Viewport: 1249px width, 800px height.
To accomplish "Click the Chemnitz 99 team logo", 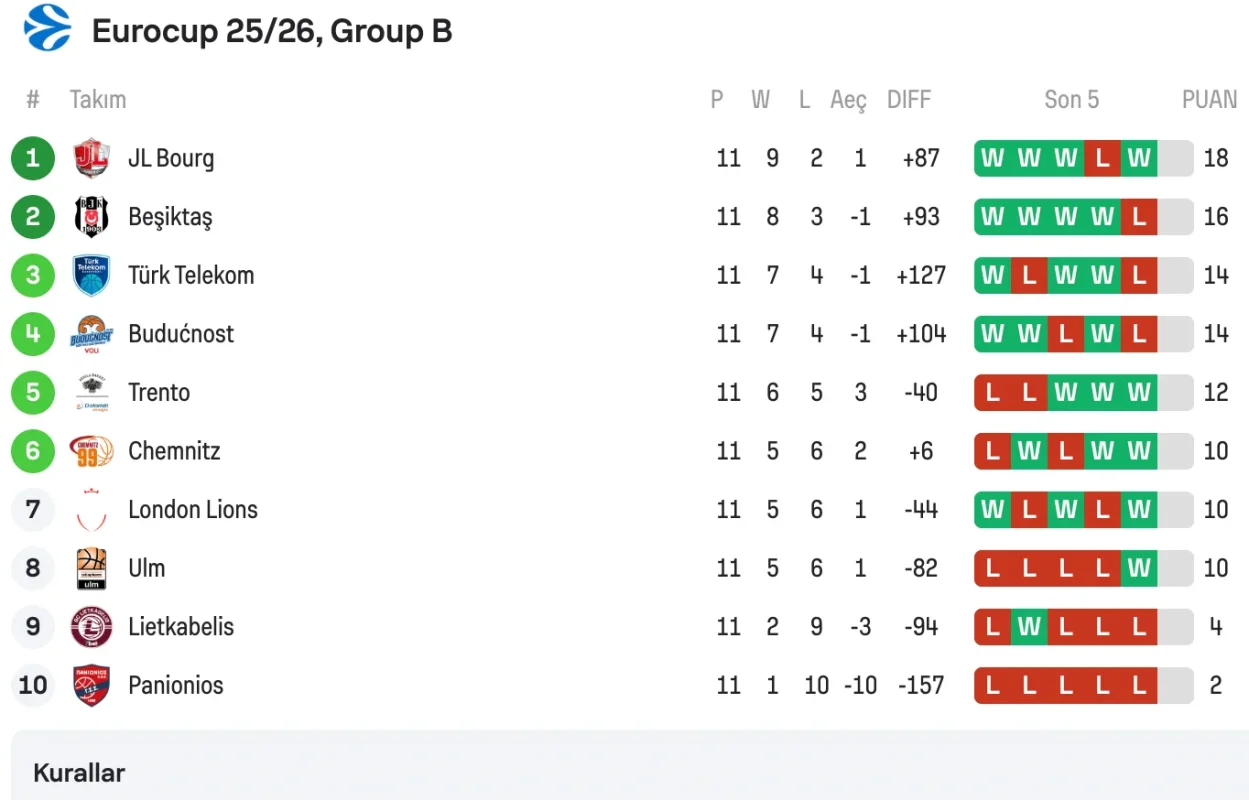I will [91, 451].
